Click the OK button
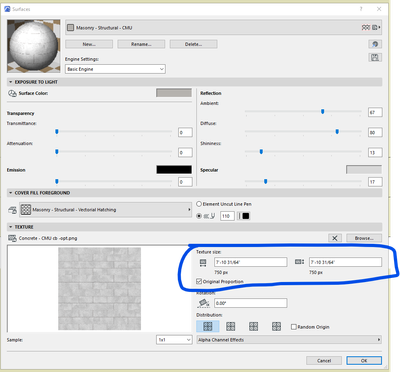The height and width of the screenshot is (372, 400). click(364, 361)
